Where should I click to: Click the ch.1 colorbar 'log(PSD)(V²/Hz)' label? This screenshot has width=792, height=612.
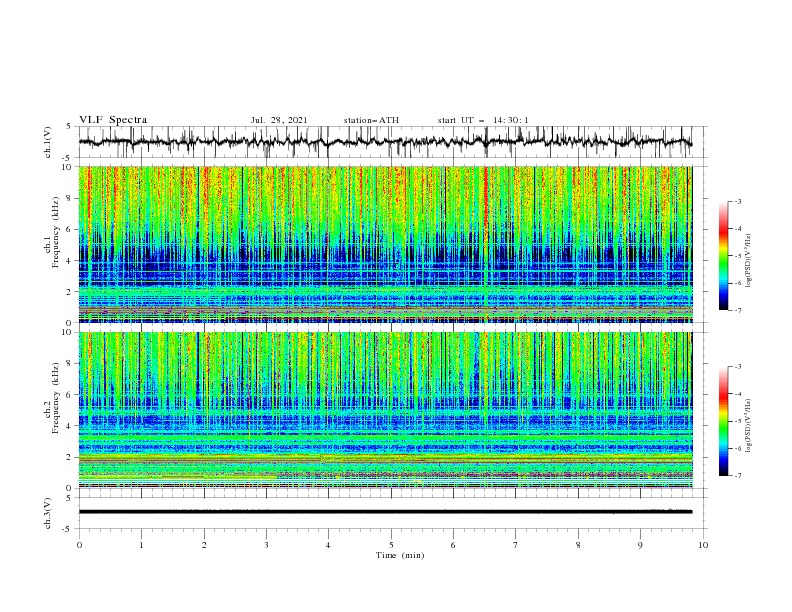[x=748, y=261]
